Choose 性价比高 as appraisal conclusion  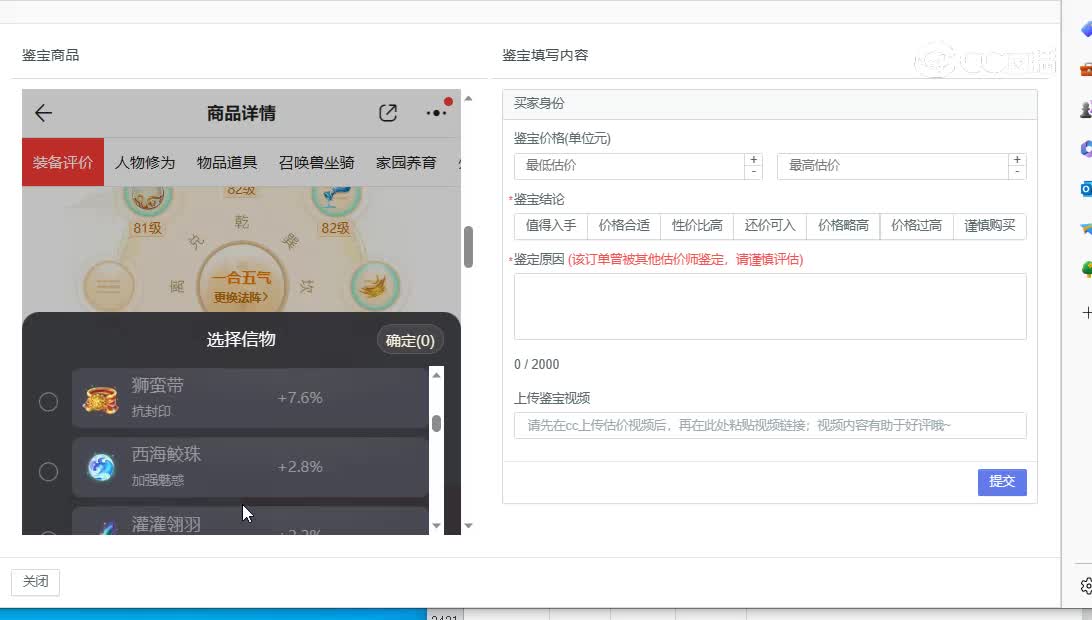coord(697,226)
